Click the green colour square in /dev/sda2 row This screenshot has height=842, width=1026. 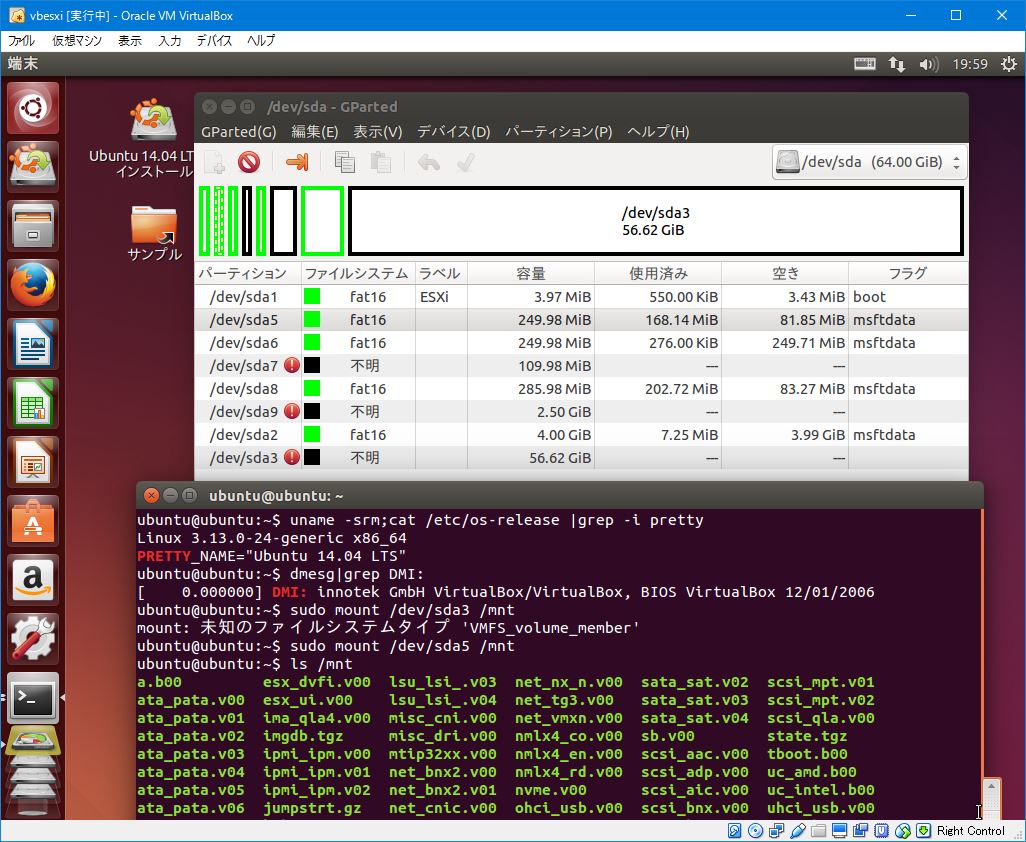click(312, 434)
